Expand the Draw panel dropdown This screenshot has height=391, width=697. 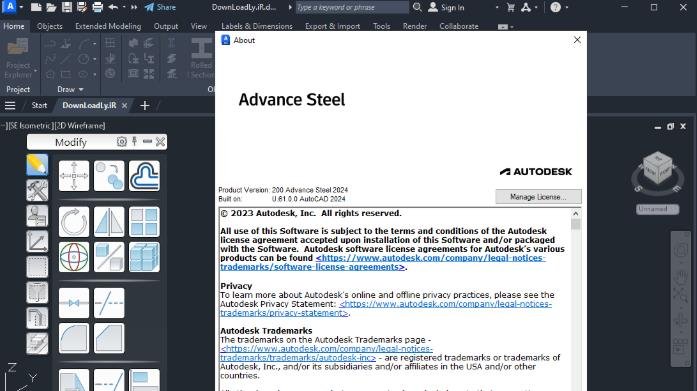(70, 89)
